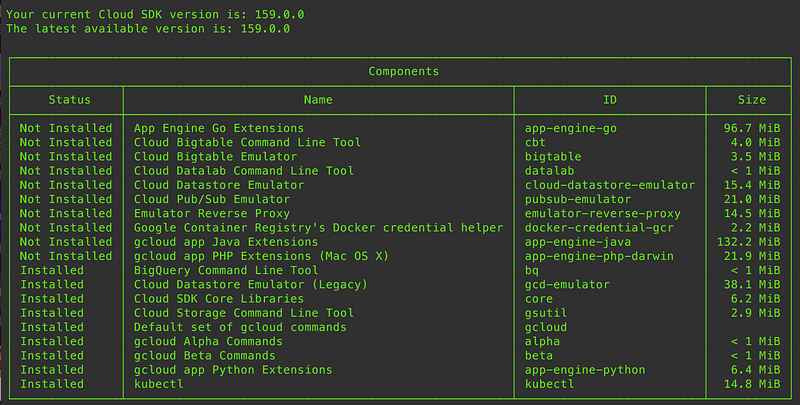Screen dimensions: 800x405
Task: Click 'Default set of gcloud commands'
Action: [240, 327]
